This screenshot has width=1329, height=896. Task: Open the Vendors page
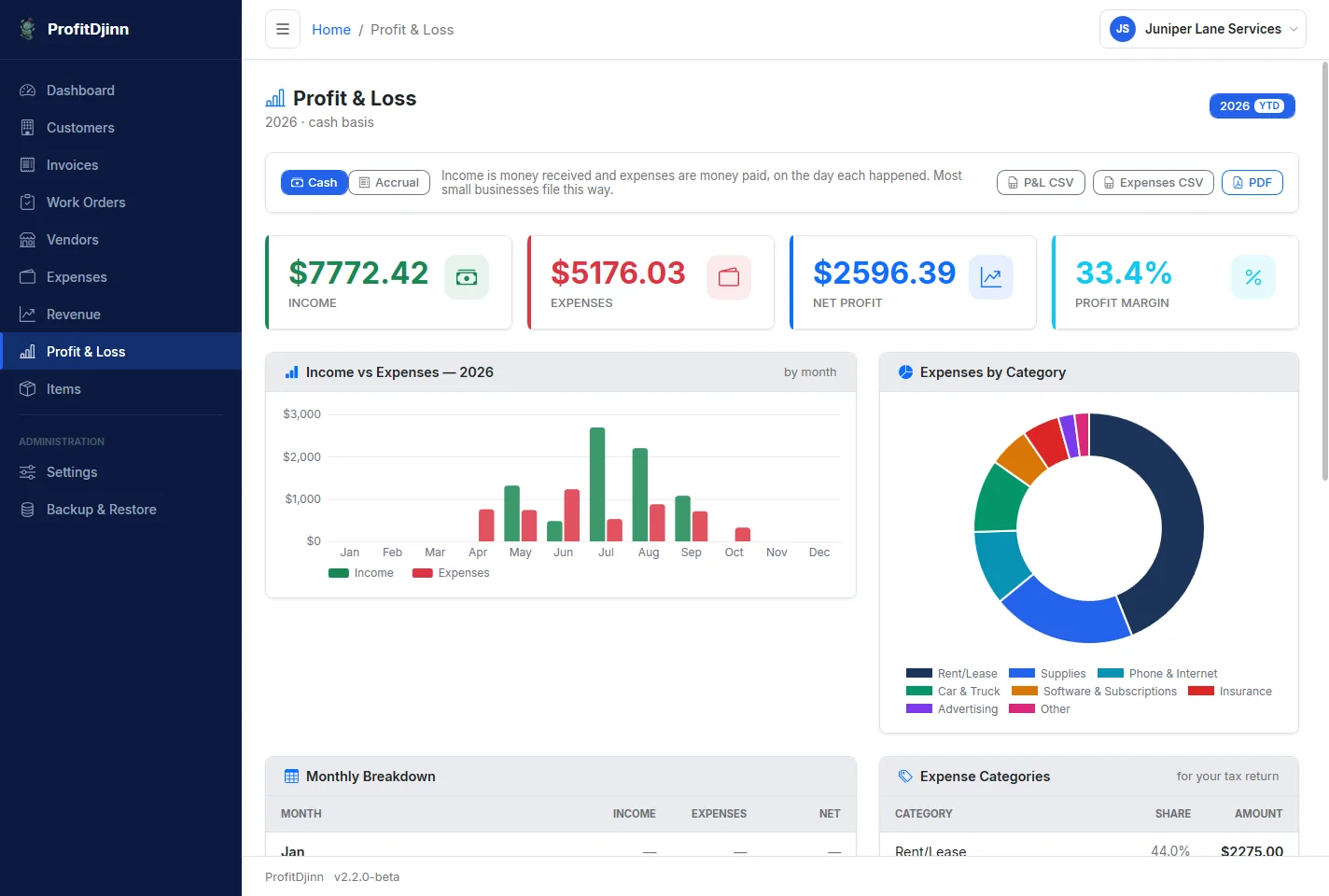point(120,240)
